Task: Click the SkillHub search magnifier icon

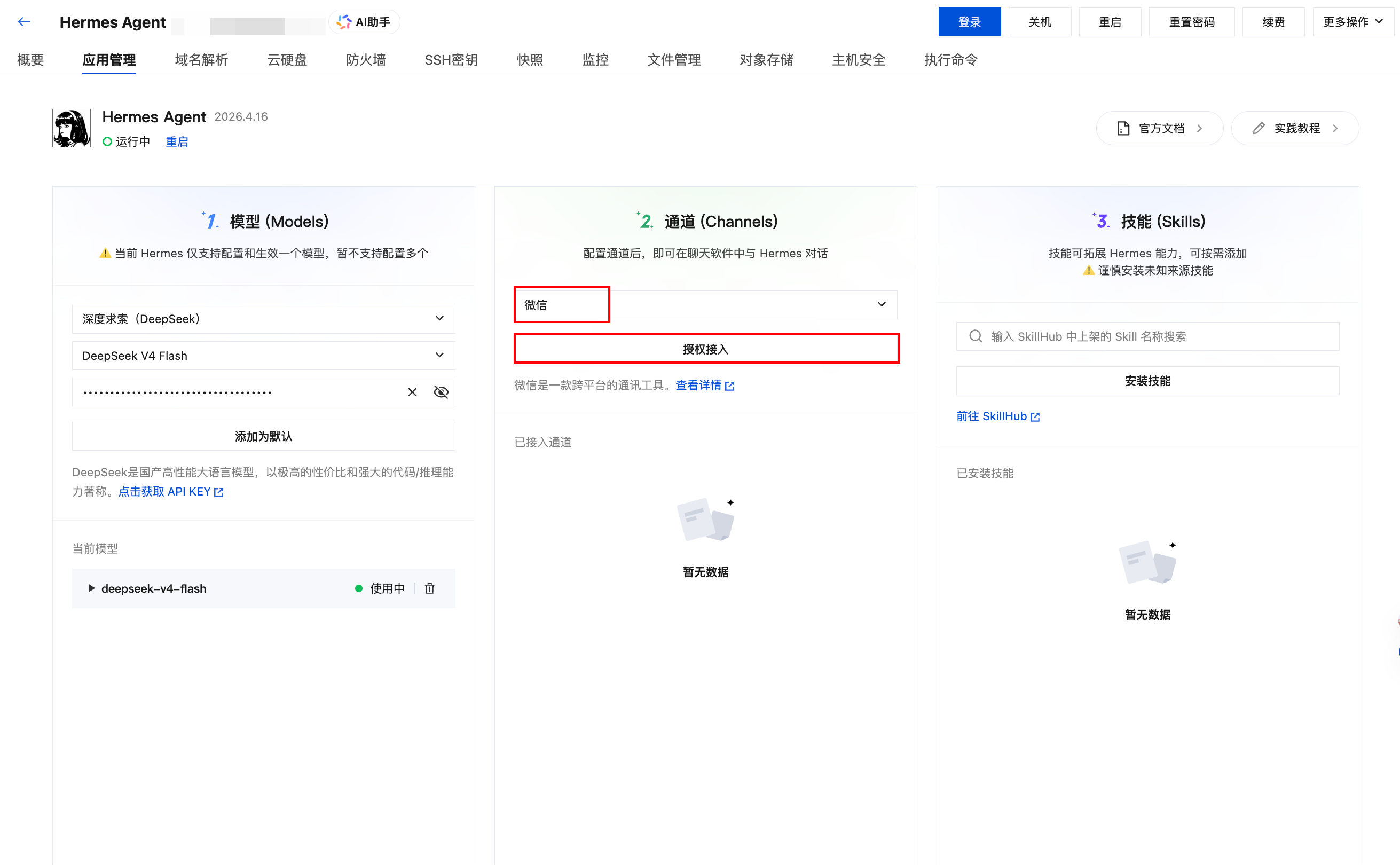Action: click(976, 336)
